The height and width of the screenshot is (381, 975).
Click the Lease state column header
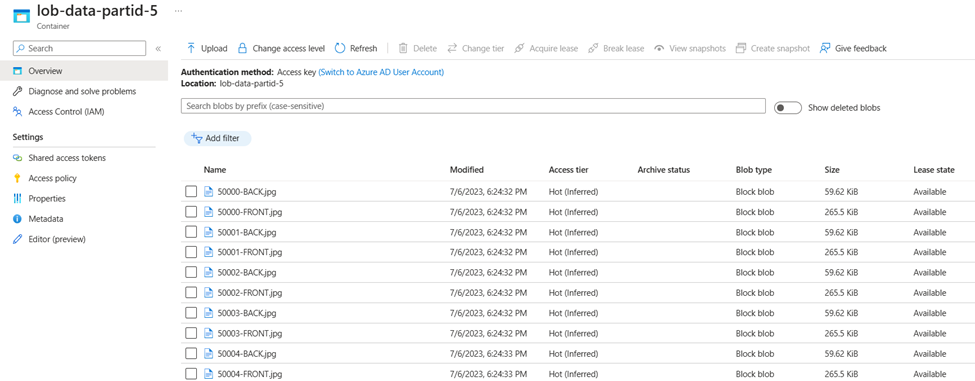pos(934,170)
